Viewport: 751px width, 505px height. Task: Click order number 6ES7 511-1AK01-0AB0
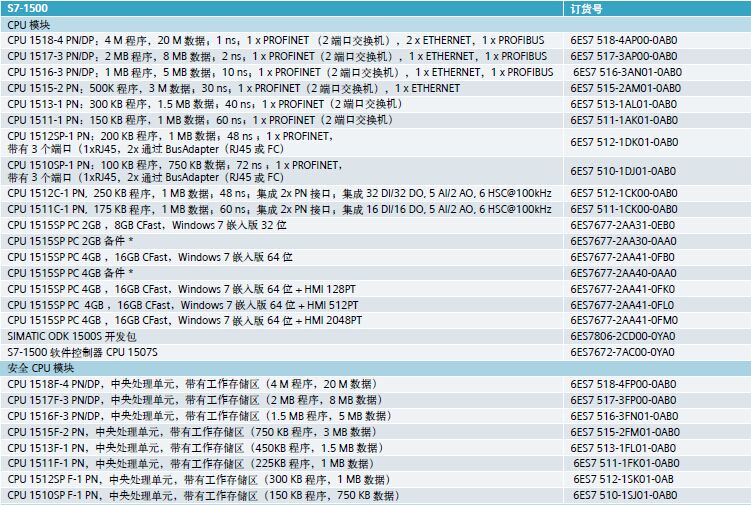click(624, 120)
